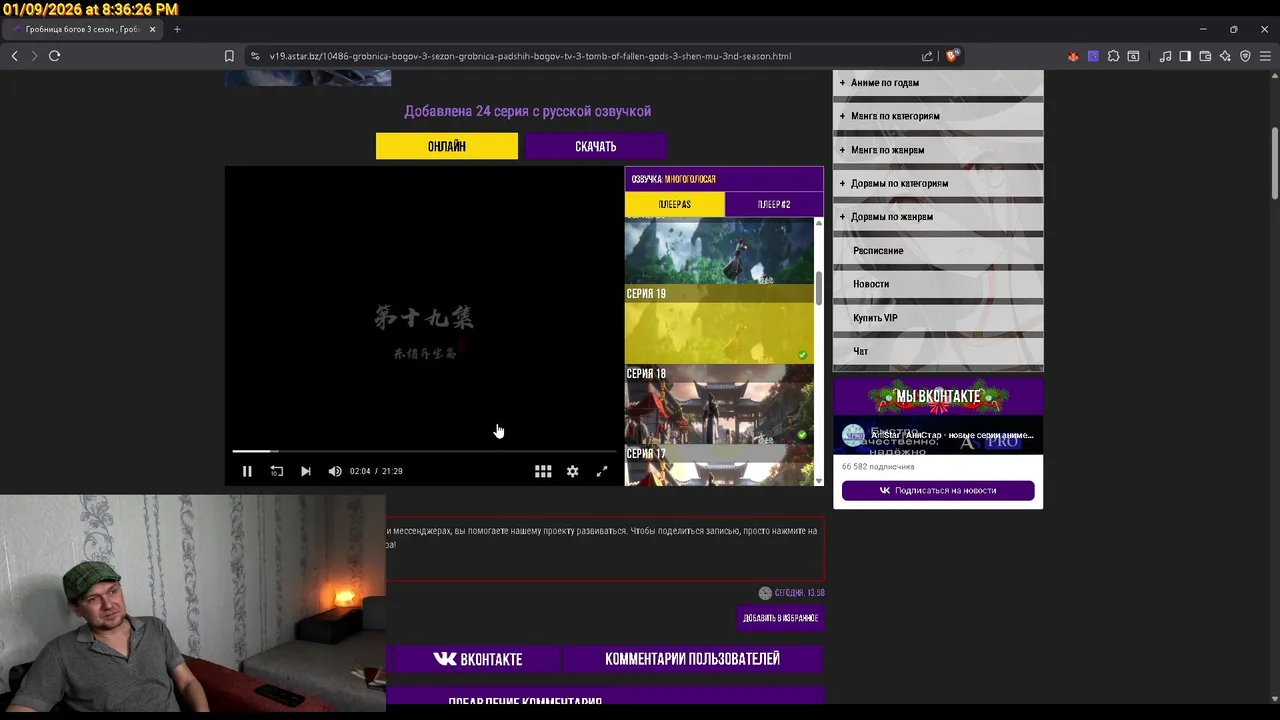This screenshot has width=1280, height=720.
Task: Open the music note playlist icon
Action: click(1165, 56)
